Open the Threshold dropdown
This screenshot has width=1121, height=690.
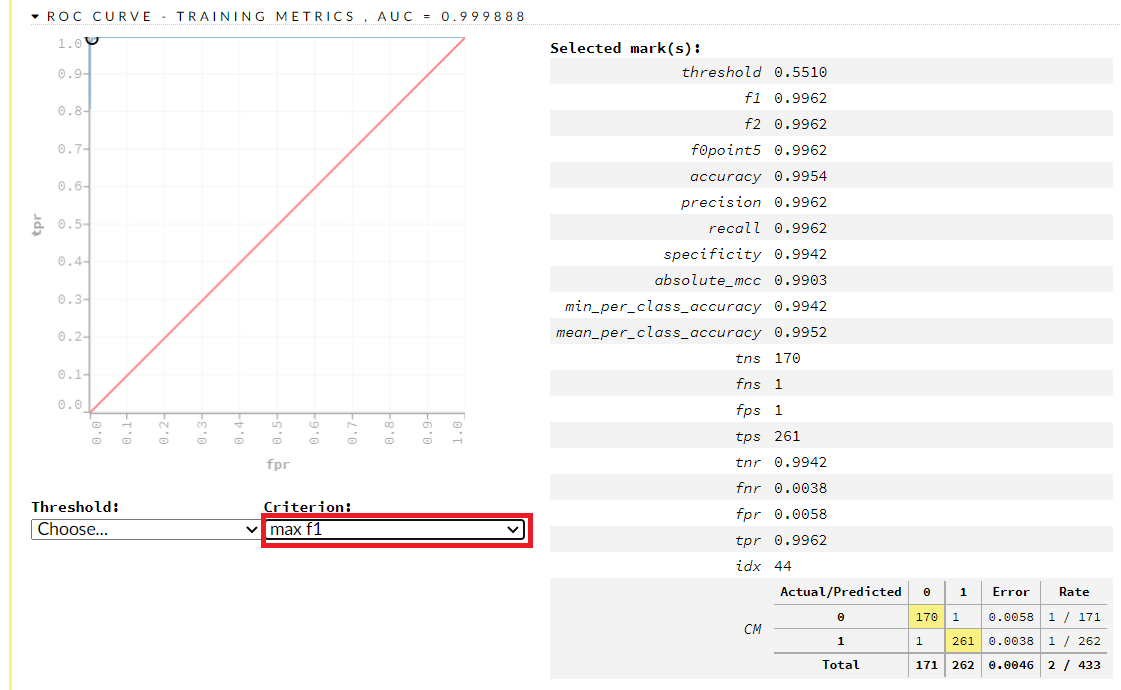[145, 529]
